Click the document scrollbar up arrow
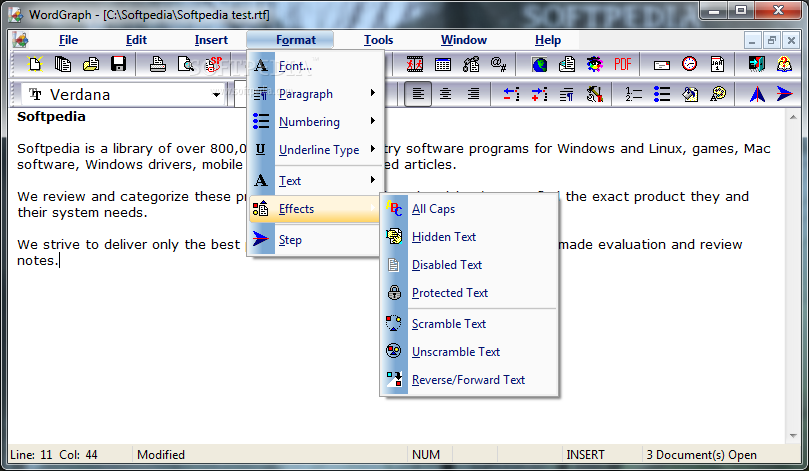Viewport: 809px width, 471px height. point(793,118)
